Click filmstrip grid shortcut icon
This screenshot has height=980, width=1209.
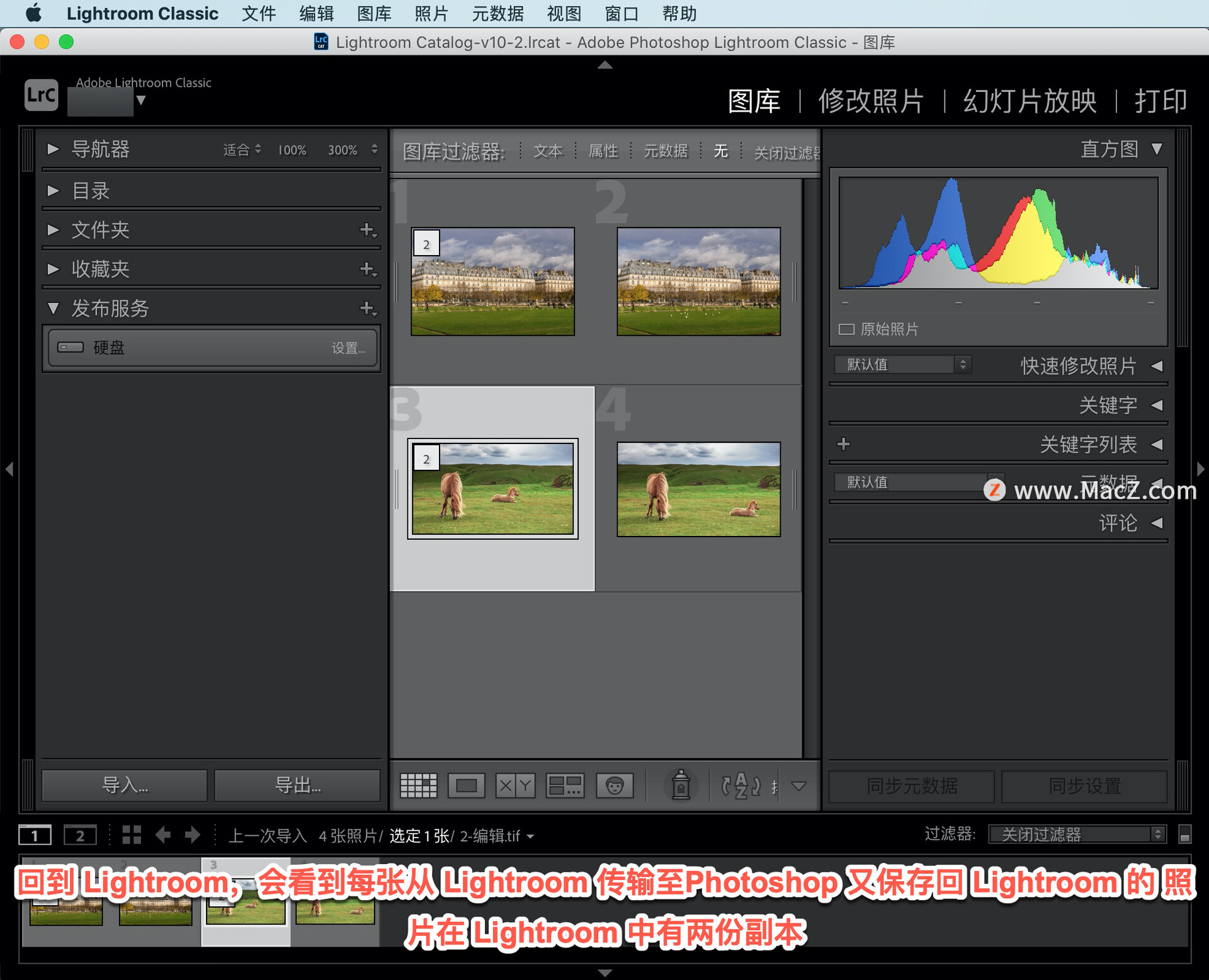(132, 835)
